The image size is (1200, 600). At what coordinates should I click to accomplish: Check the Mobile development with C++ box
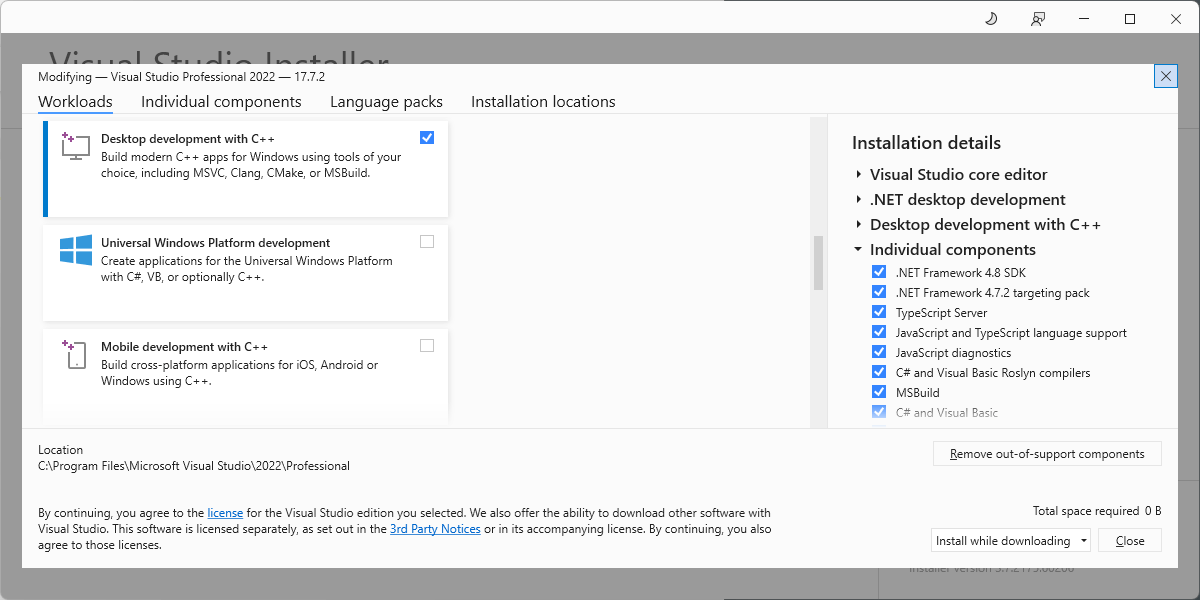tap(427, 345)
